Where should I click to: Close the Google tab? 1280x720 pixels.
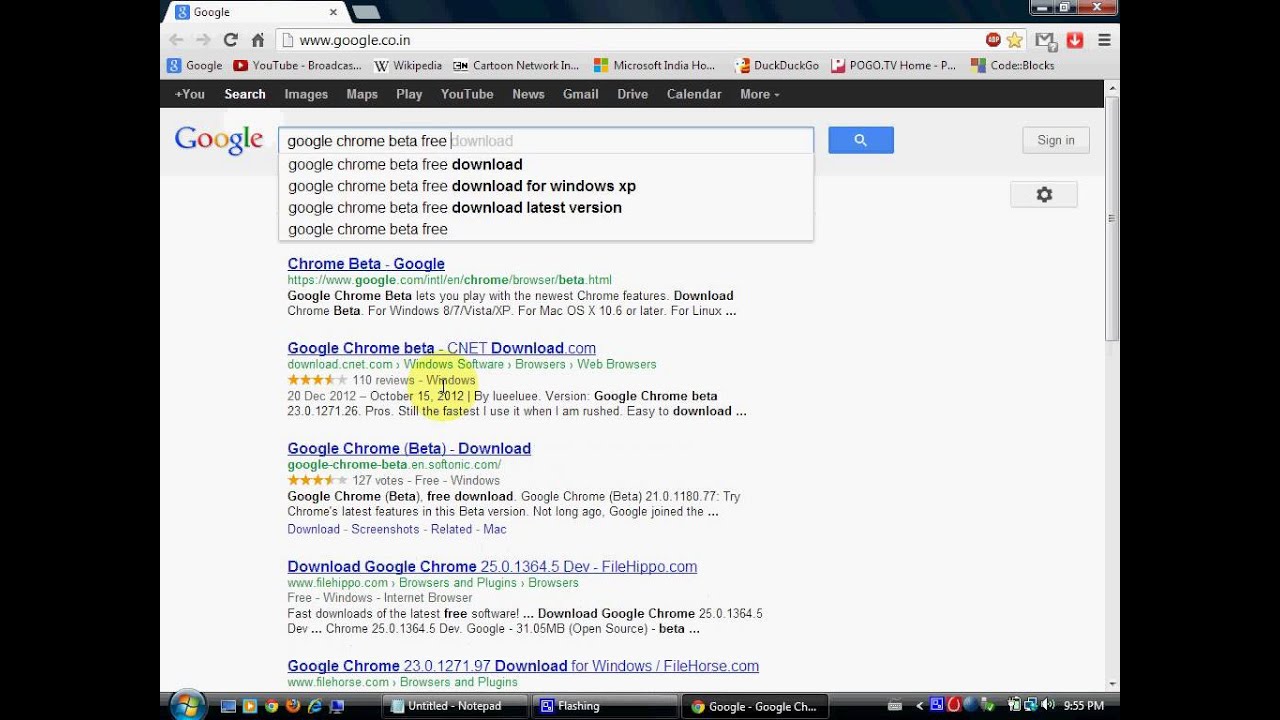tap(333, 12)
